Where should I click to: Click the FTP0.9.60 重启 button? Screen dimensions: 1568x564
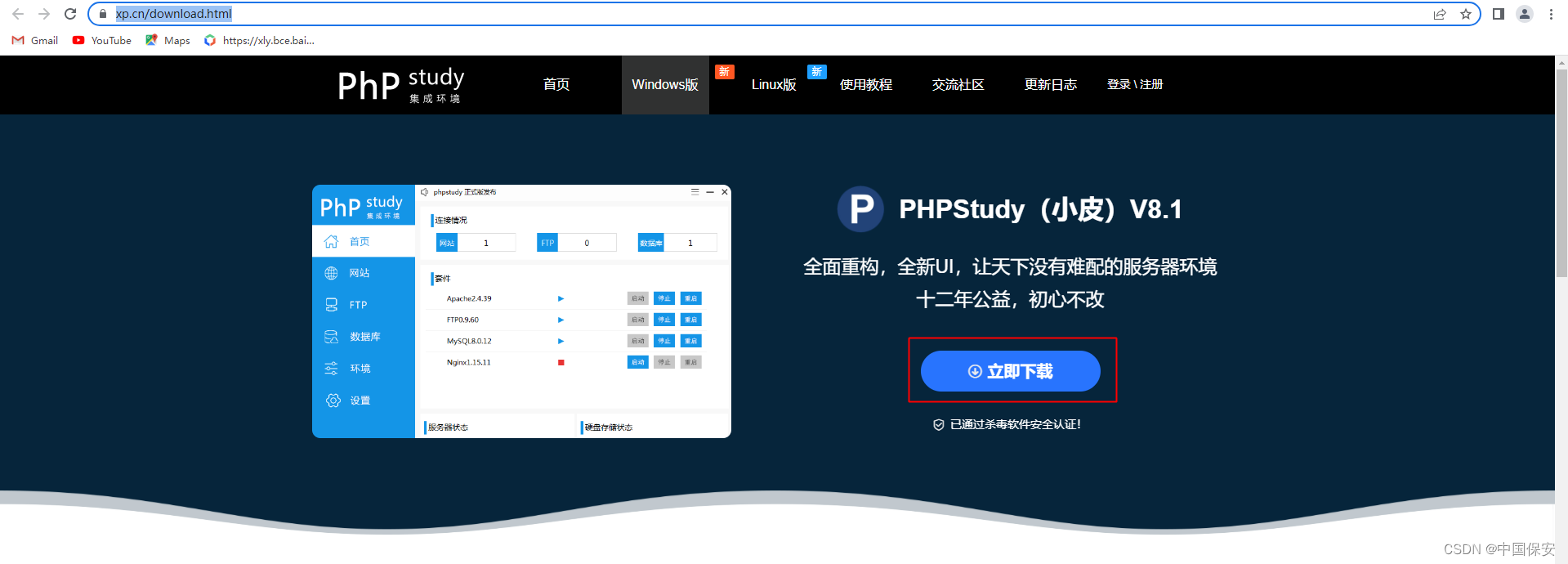point(690,320)
